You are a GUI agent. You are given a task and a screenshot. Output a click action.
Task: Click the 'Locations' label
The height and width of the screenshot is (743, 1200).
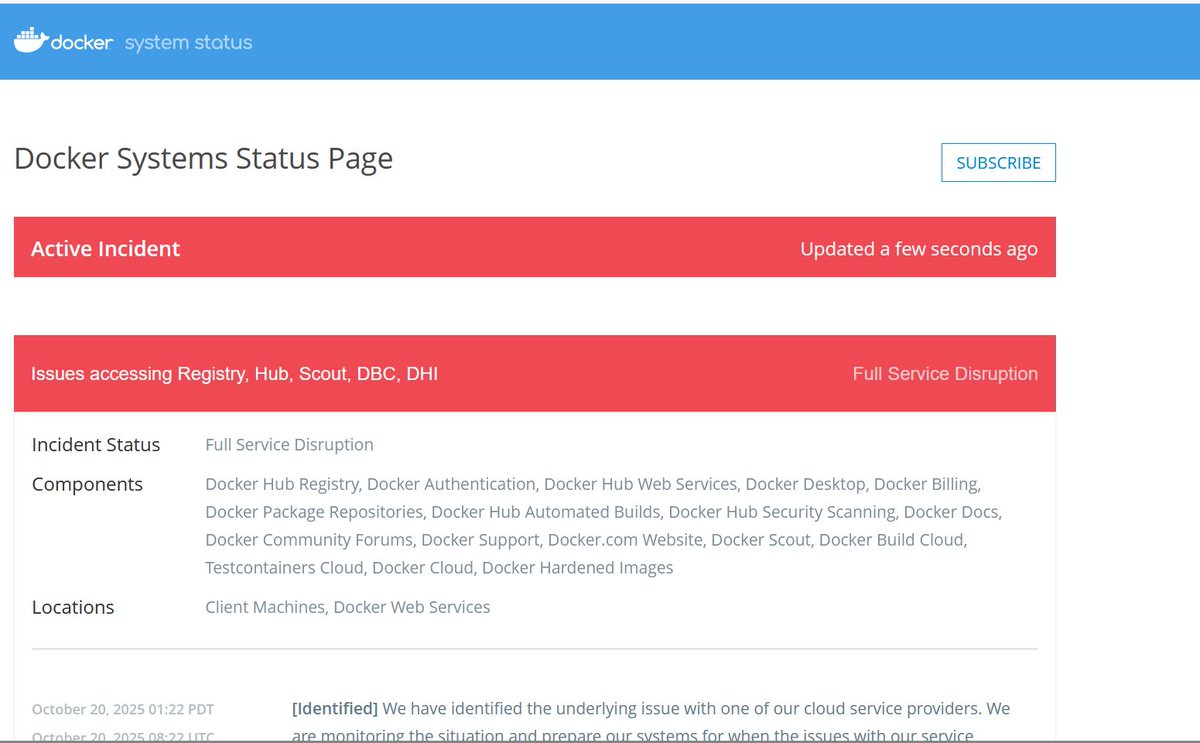[73, 607]
